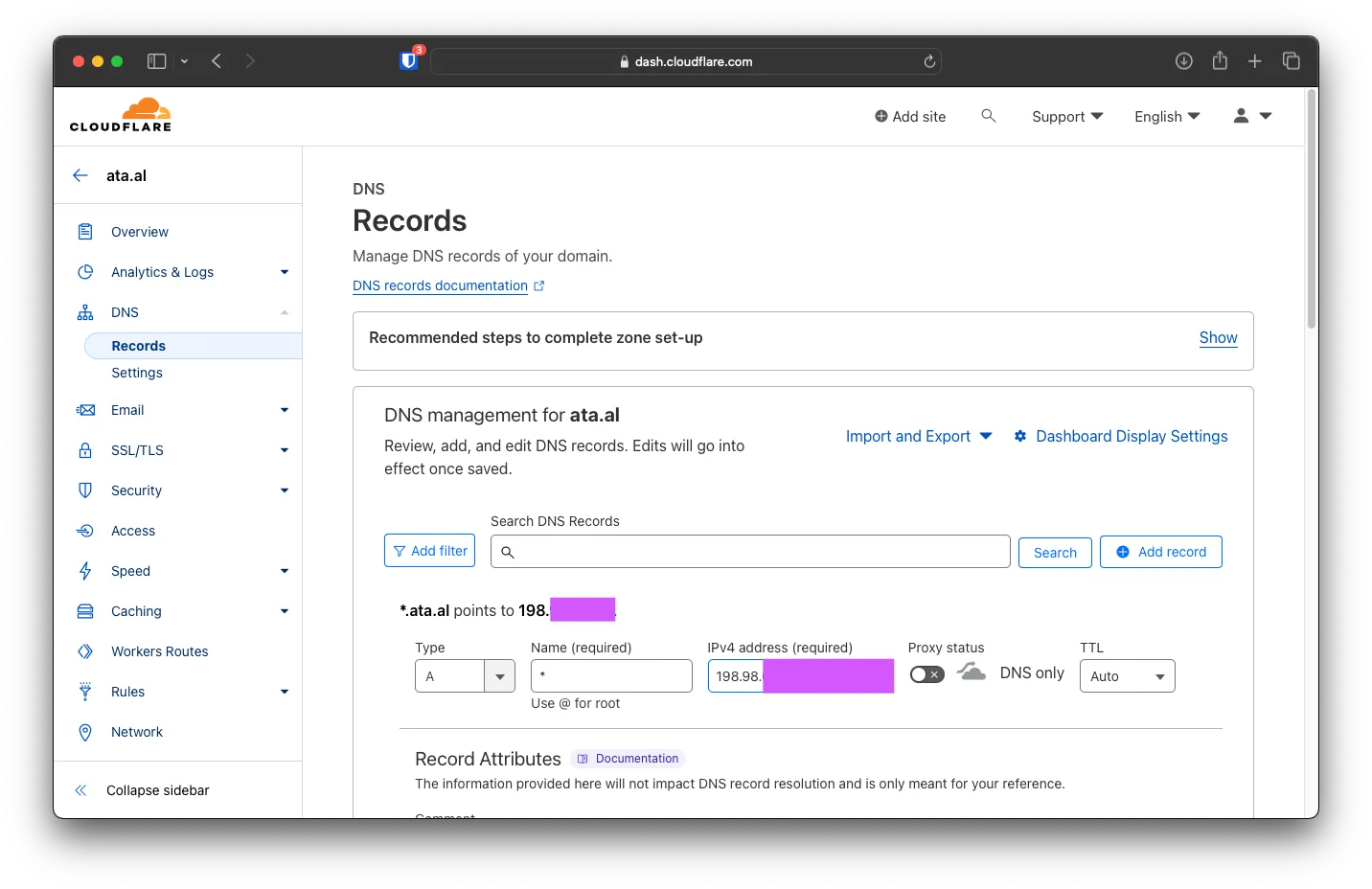
Task: Click back arrow next to ata.al
Action: (80, 175)
